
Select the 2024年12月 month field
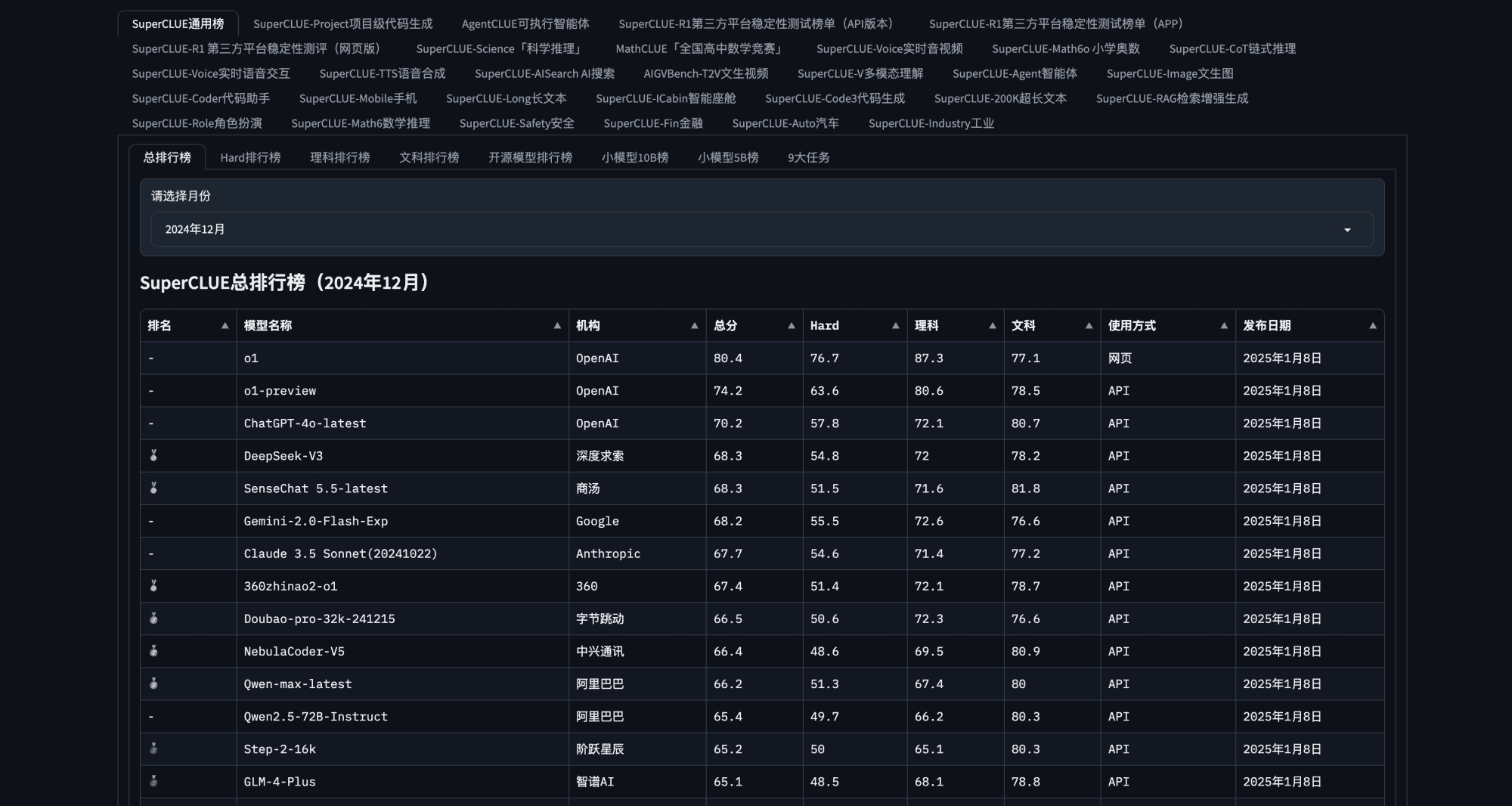[762, 229]
